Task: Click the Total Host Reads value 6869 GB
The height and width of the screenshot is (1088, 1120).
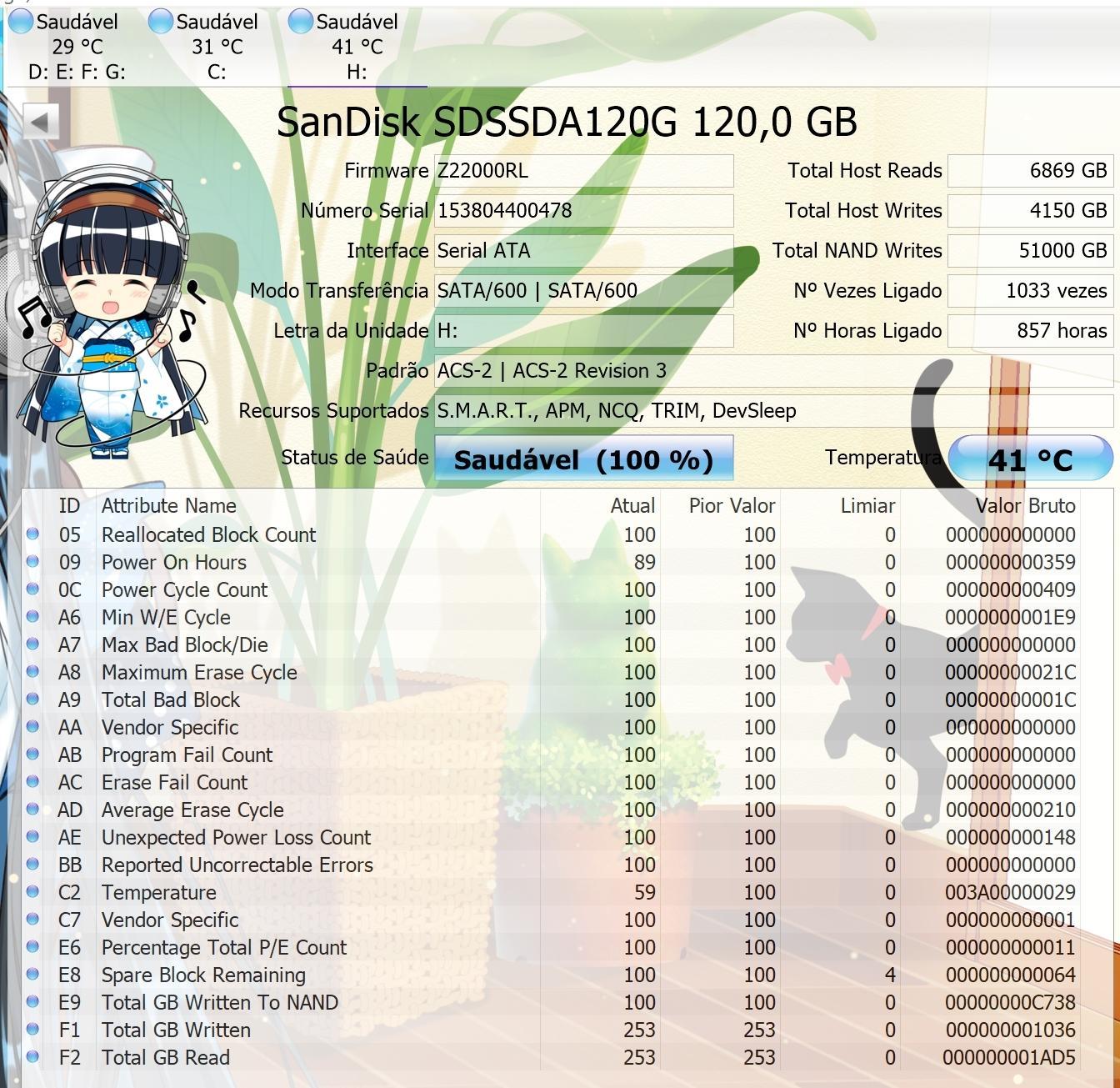Action: point(1030,171)
